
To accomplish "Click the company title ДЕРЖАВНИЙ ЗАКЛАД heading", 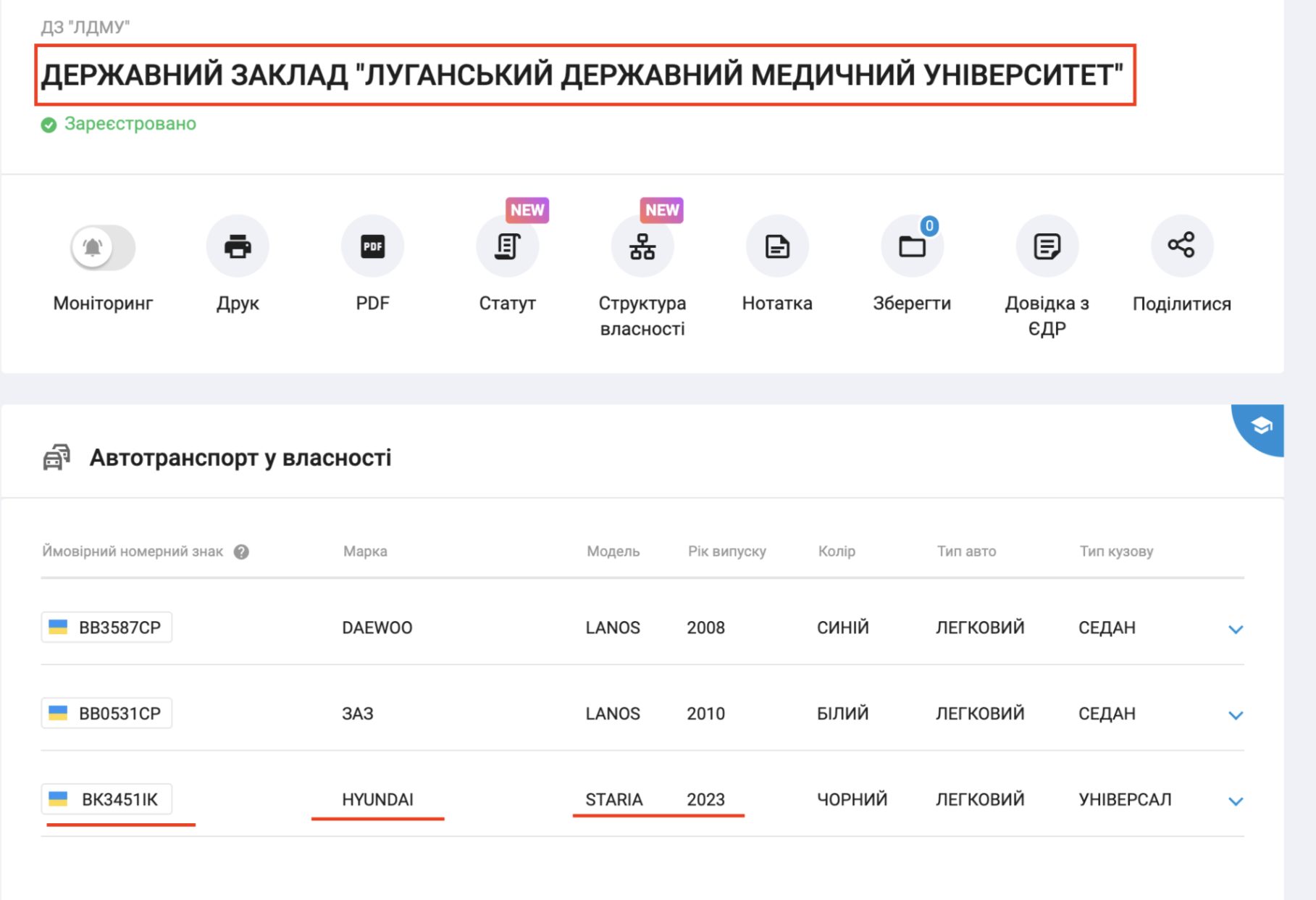I will [x=582, y=75].
